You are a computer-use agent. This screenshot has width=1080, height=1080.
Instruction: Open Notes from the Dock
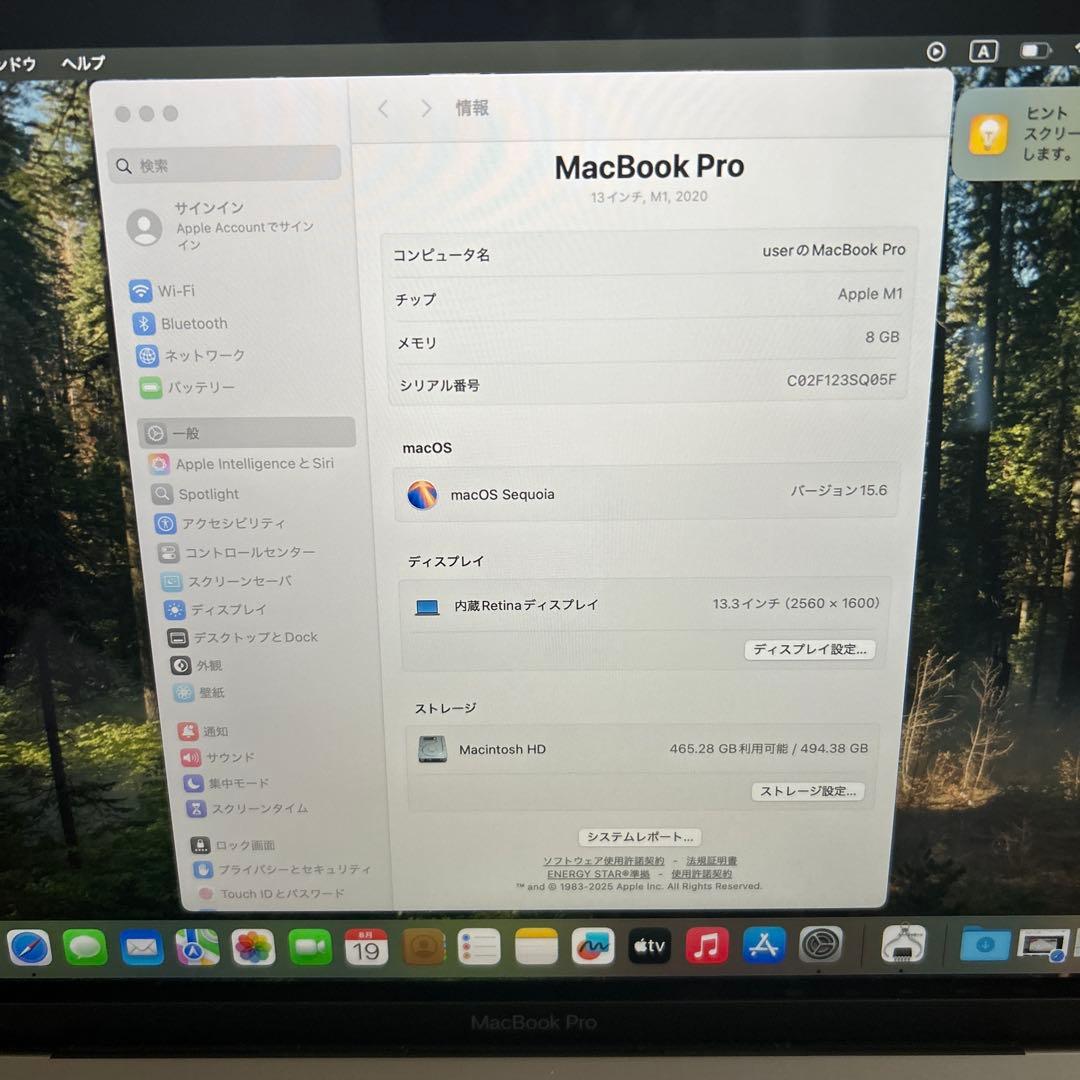tap(536, 947)
